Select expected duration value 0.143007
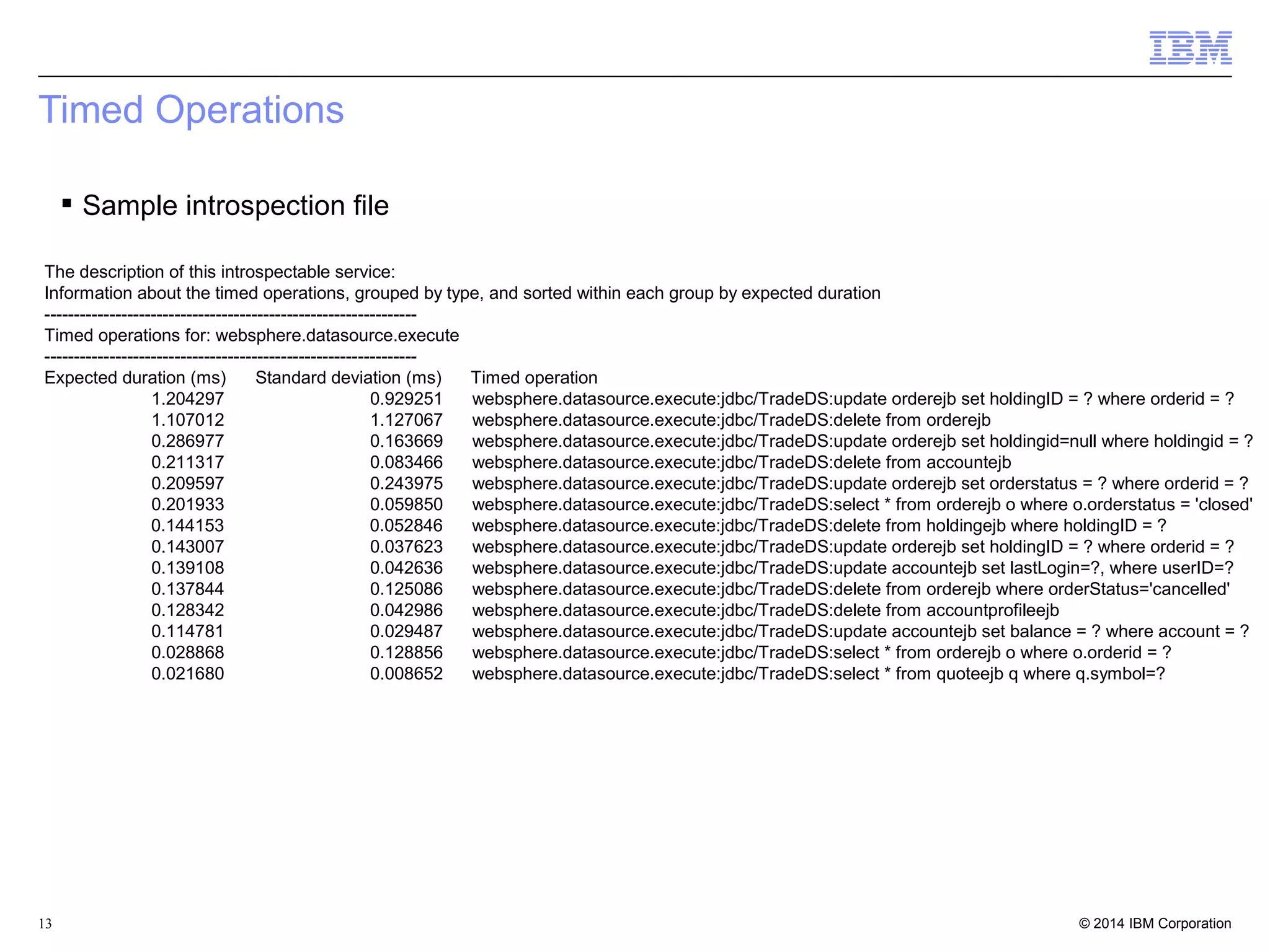This screenshot has height=952, width=1270. point(188,547)
